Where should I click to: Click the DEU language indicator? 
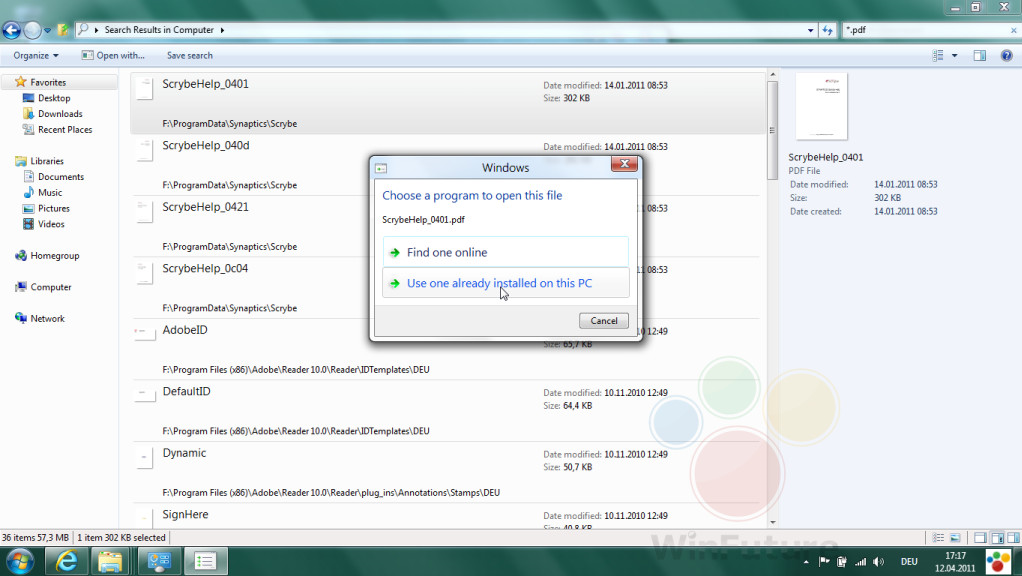coord(909,562)
